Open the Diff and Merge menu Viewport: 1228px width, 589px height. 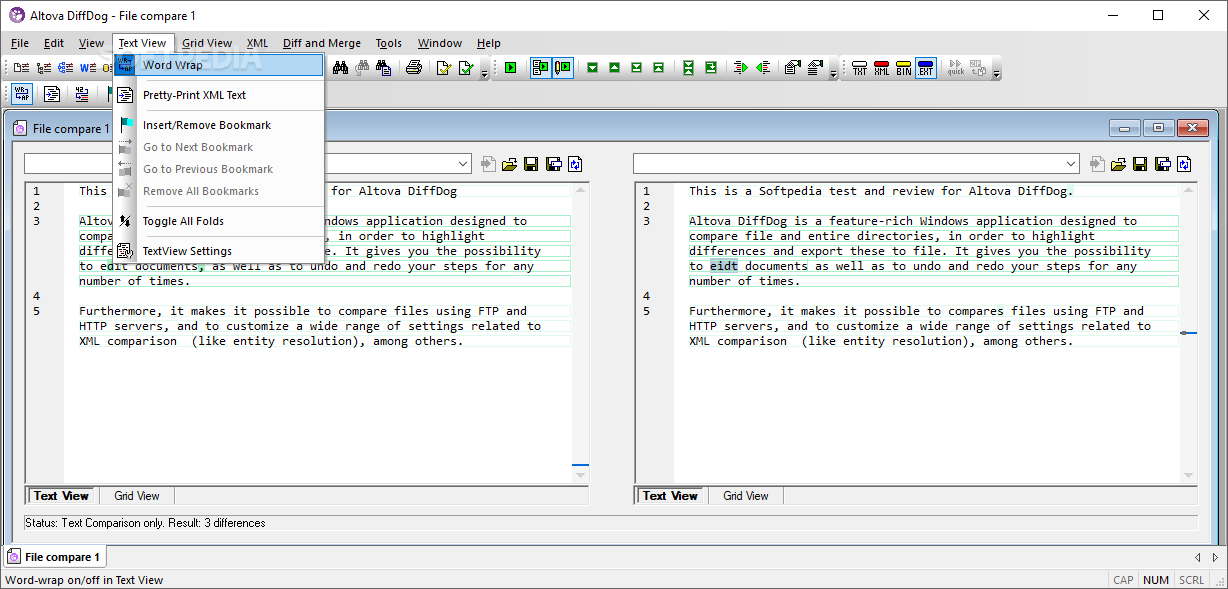click(322, 43)
